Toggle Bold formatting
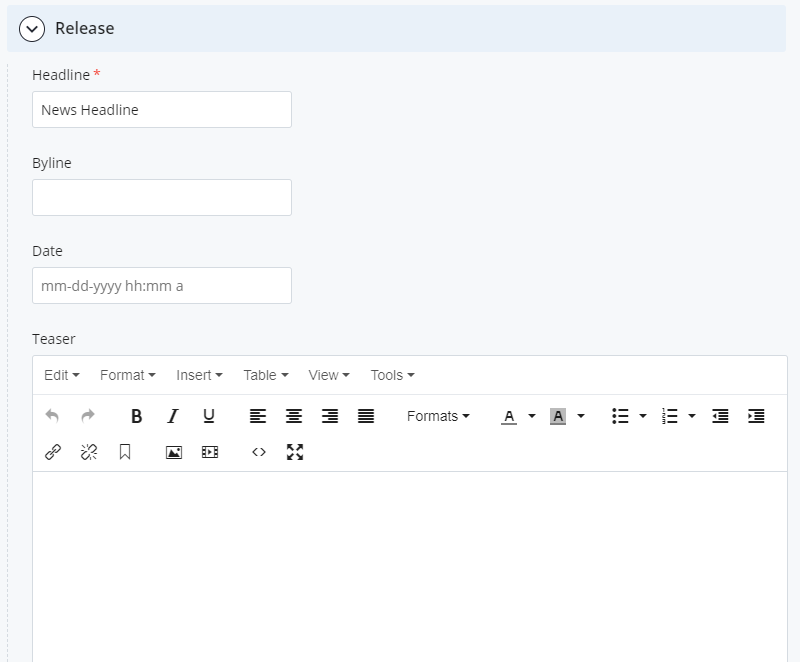Screen dimensions: 800x662 pos(136,416)
